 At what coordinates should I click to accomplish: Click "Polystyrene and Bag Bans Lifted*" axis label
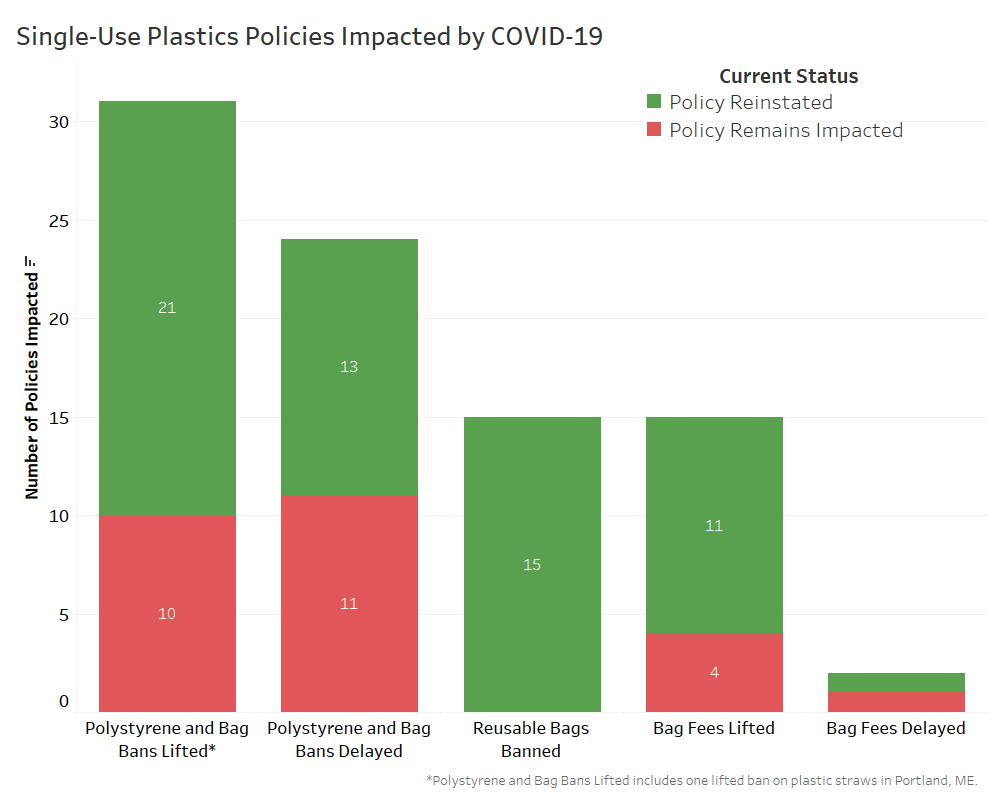pos(167,739)
